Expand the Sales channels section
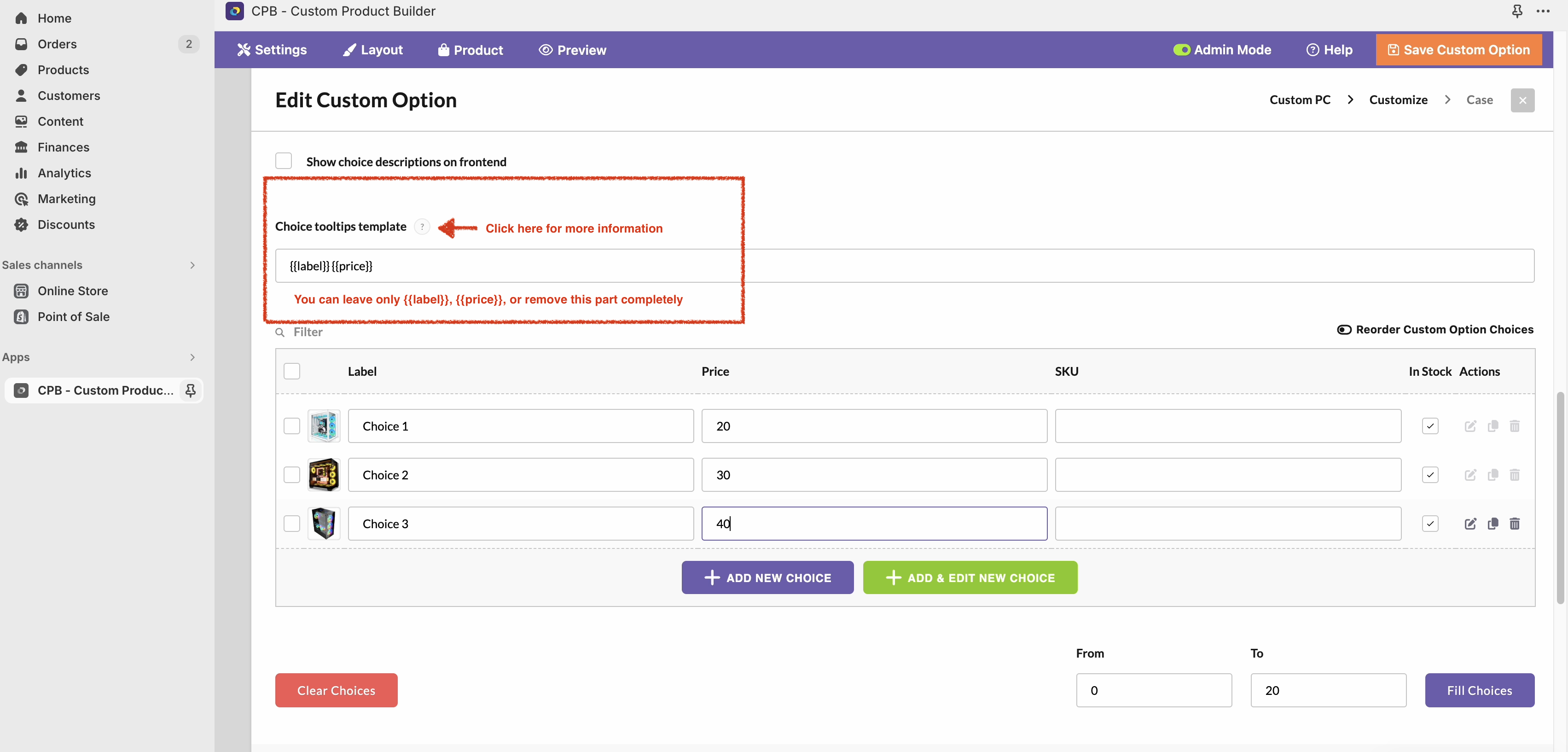The image size is (1568, 752). [x=192, y=265]
